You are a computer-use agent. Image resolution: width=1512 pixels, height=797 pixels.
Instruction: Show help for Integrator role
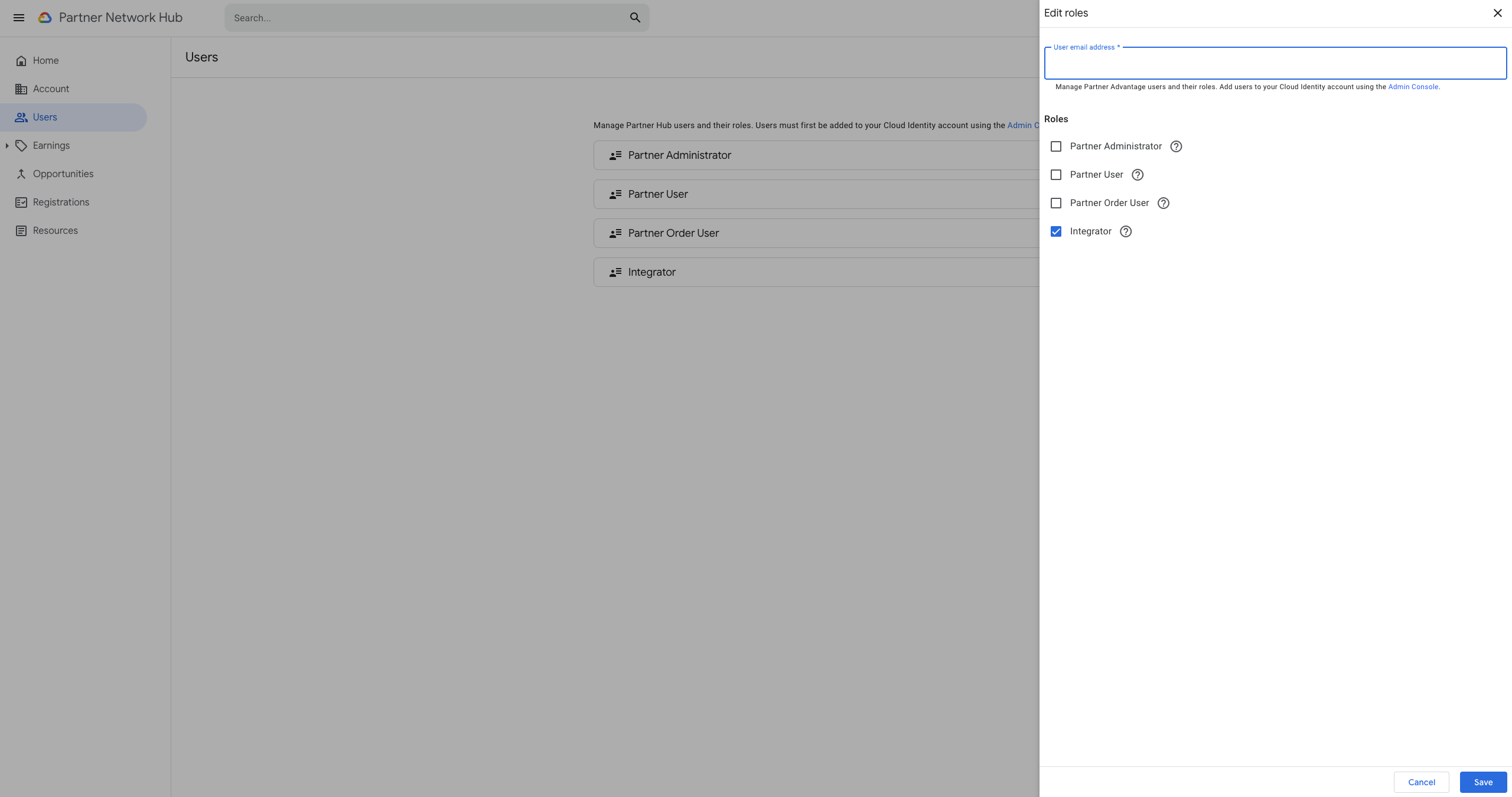click(1126, 231)
